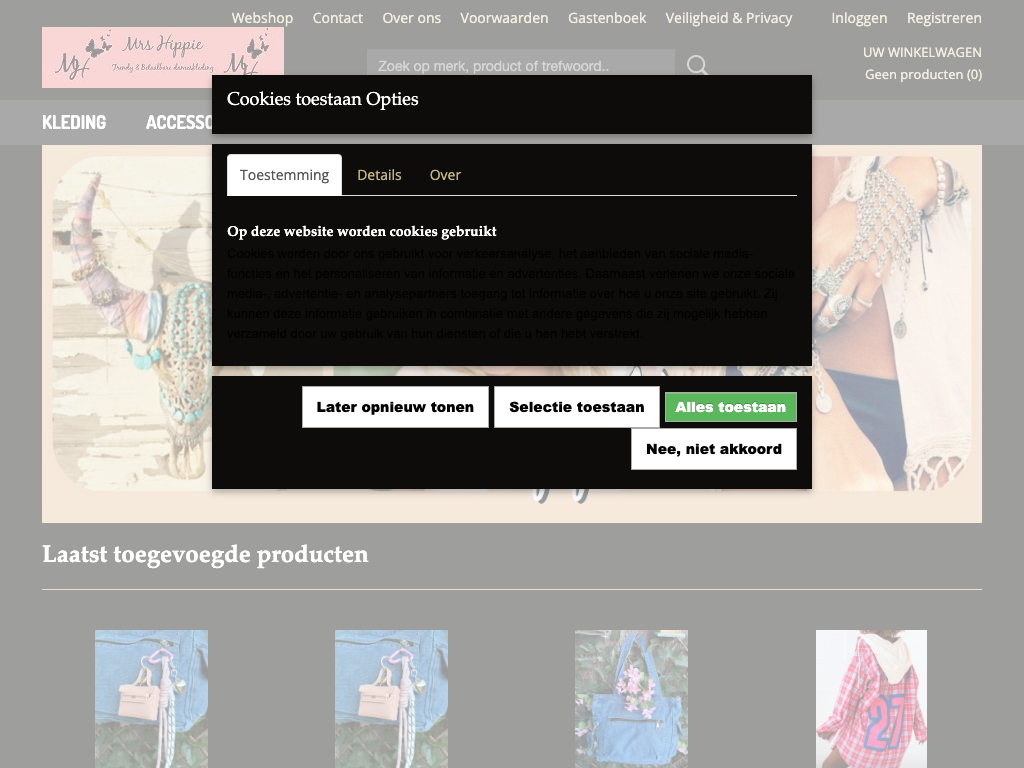Click Registreren link
1024x768 pixels.
point(944,18)
